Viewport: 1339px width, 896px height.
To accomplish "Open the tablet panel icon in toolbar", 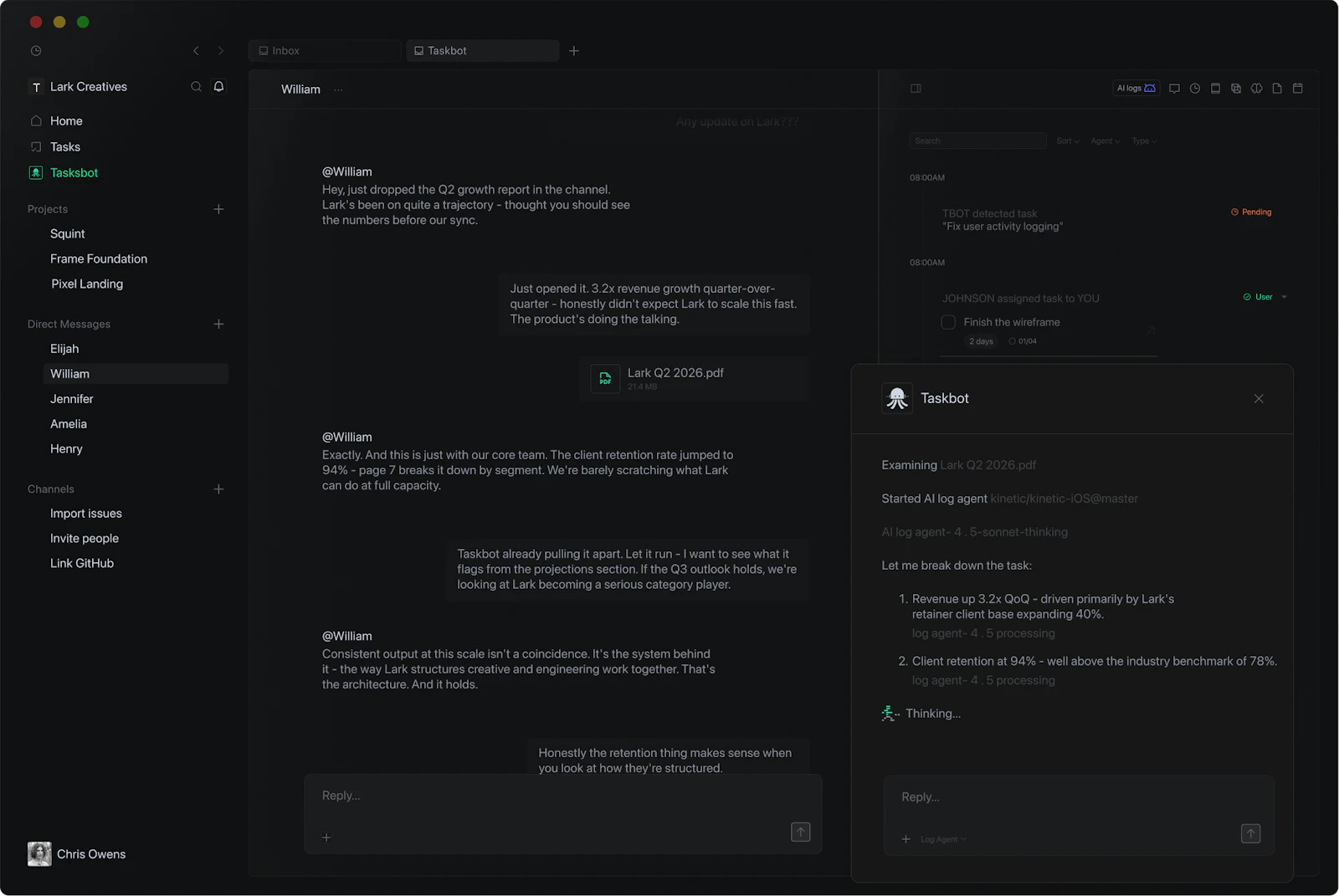I will (x=1215, y=89).
